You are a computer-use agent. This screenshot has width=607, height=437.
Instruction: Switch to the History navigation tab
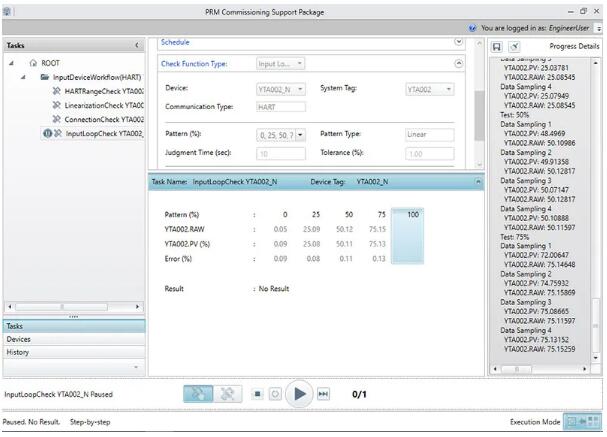tap(74, 352)
